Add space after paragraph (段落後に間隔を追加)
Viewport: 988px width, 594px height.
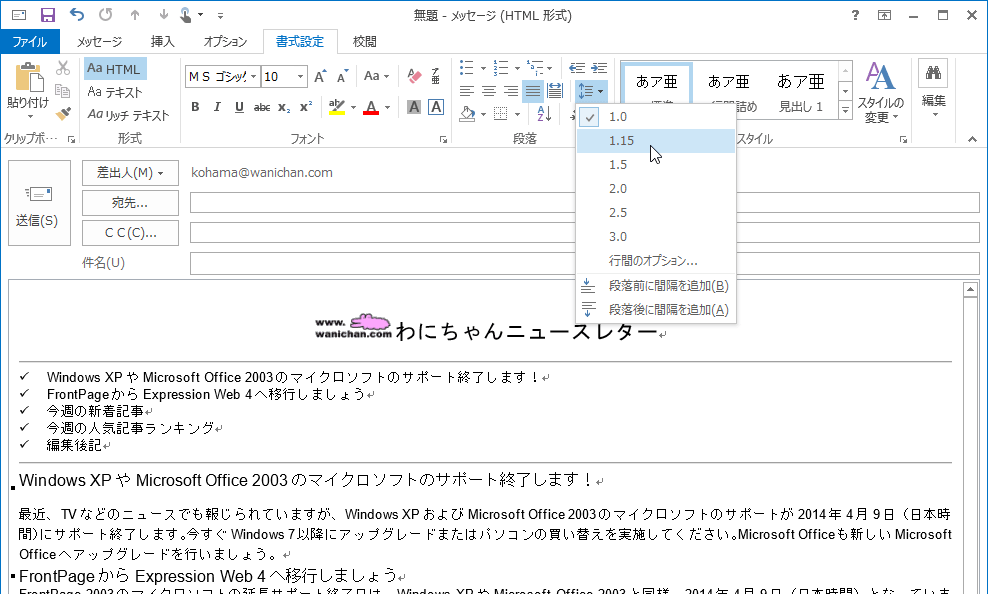(x=656, y=310)
